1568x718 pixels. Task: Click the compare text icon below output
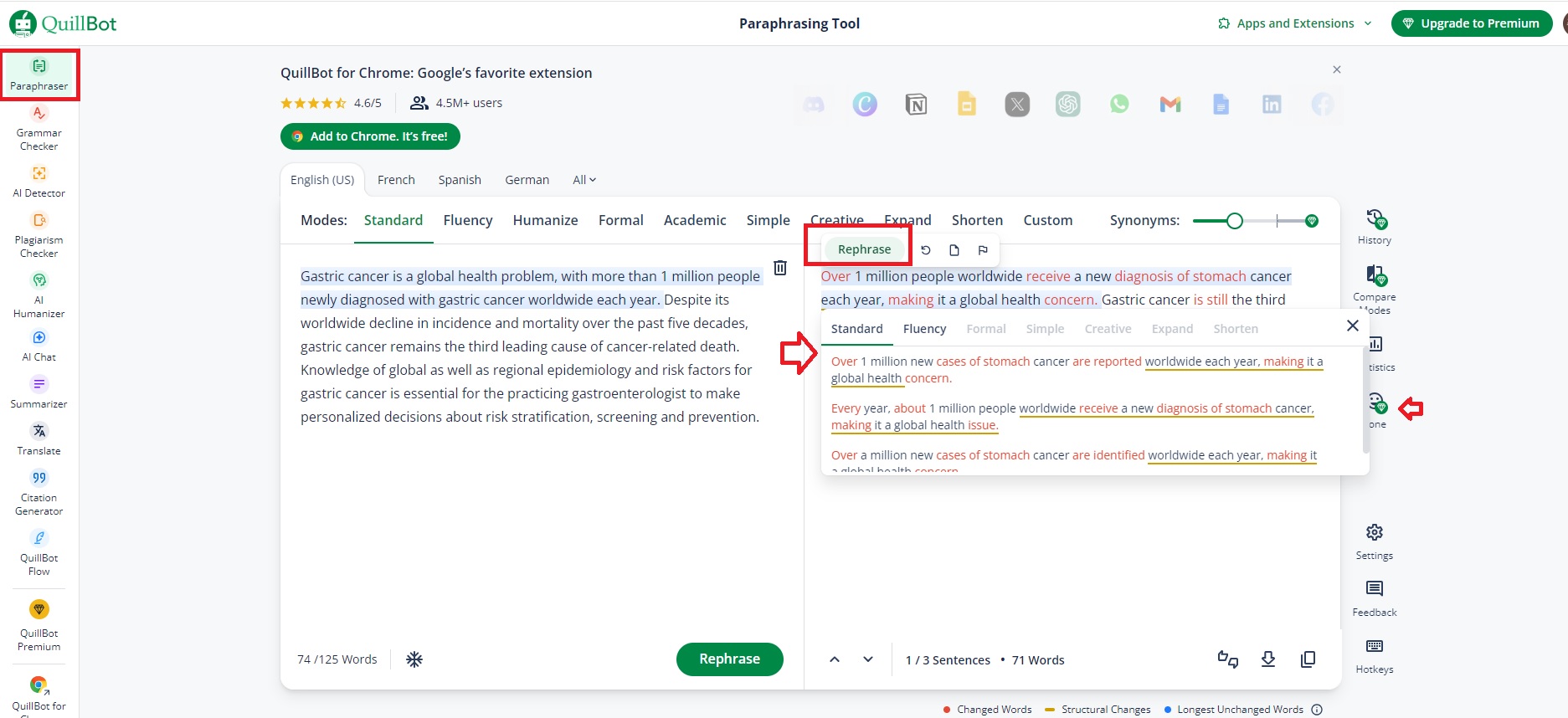tap(1228, 659)
